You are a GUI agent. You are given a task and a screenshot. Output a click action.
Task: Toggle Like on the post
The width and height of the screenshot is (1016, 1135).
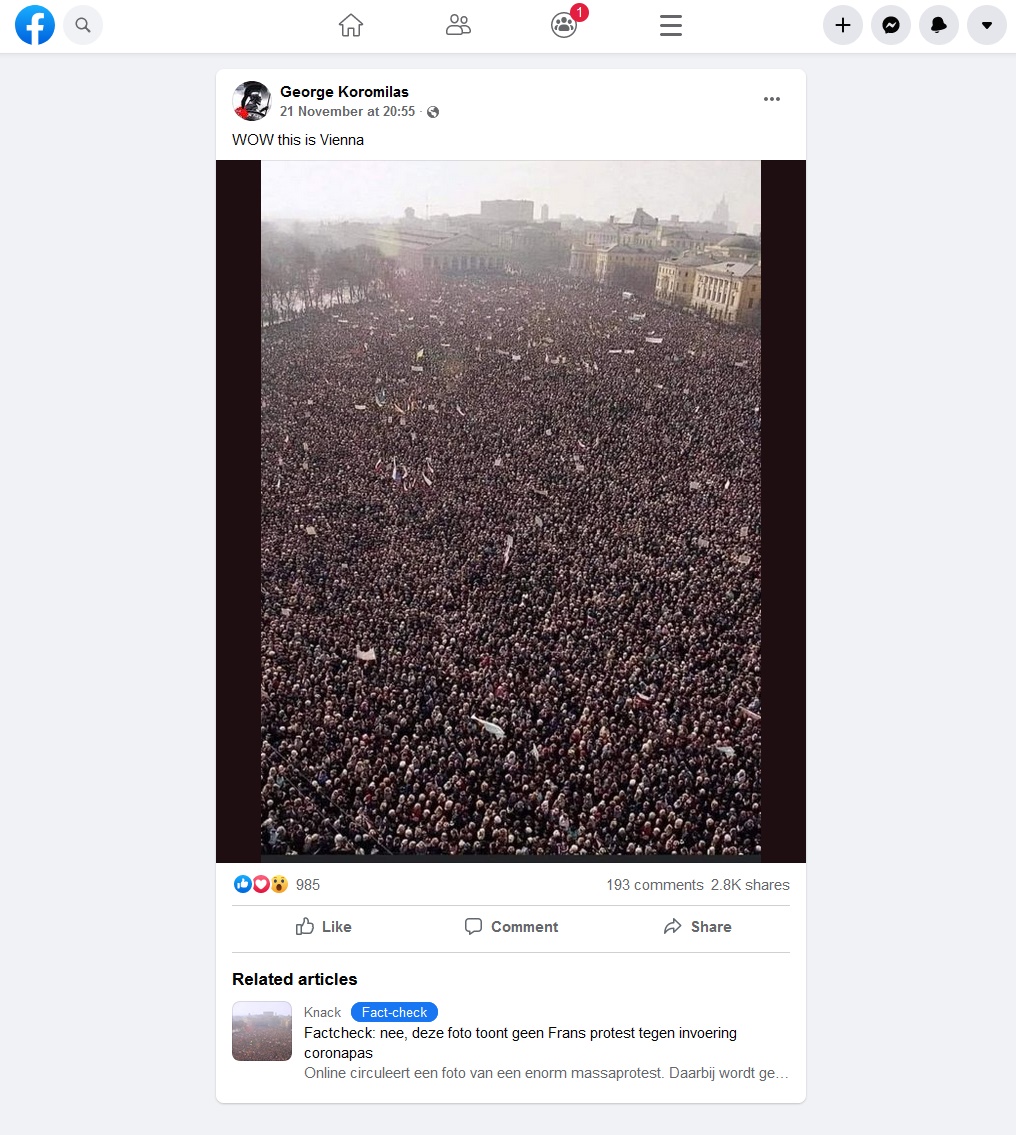click(323, 927)
